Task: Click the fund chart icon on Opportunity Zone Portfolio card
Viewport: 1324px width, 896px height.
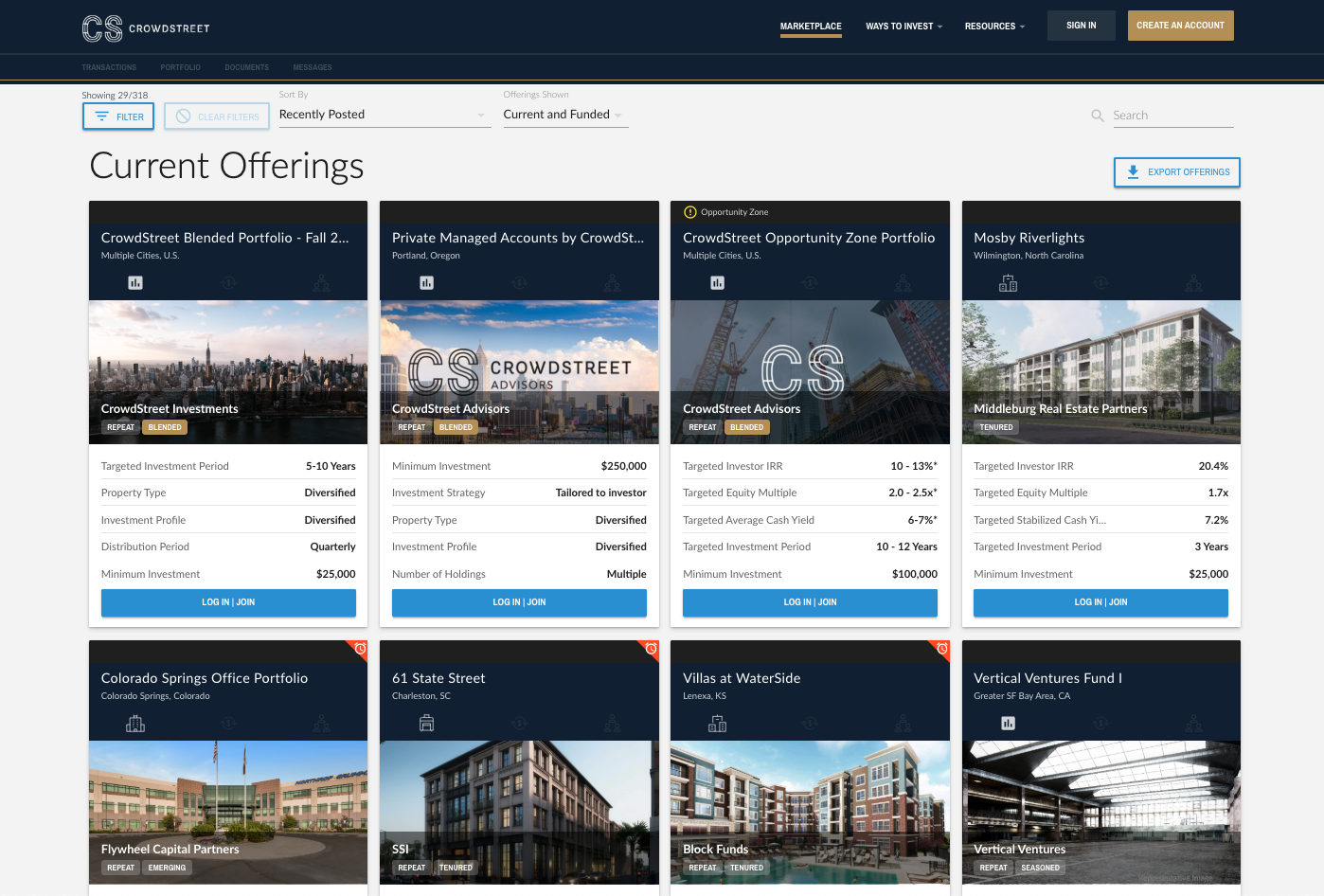Action: 717,283
